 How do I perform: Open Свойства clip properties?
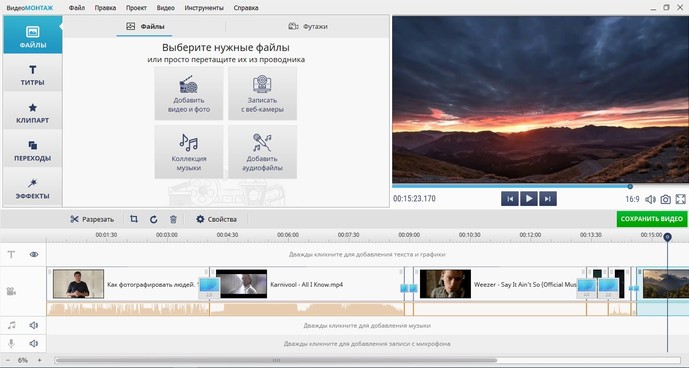click(x=216, y=219)
